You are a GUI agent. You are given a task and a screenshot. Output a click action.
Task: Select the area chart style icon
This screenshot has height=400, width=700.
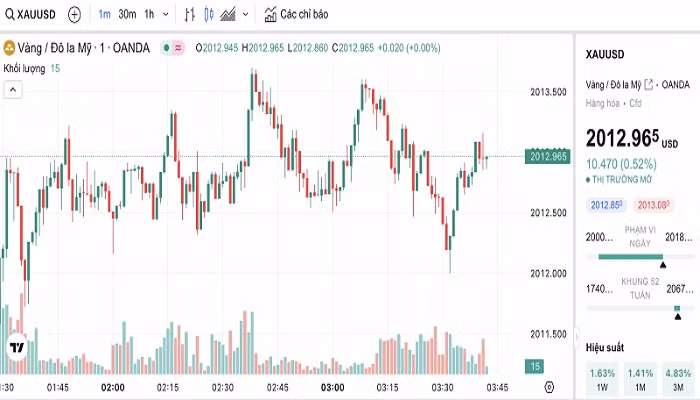click(x=228, y=15)
